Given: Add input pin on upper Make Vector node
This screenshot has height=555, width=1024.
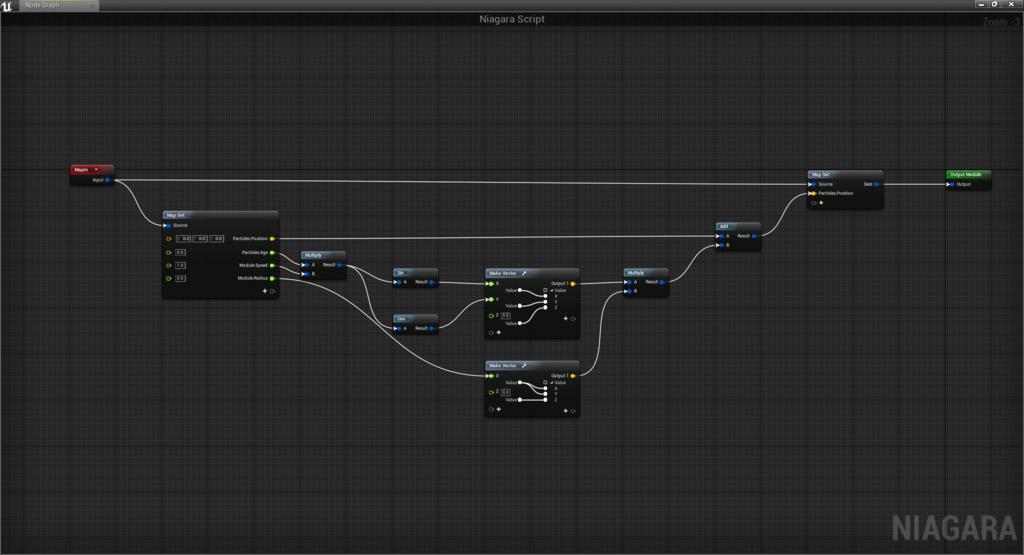Looking at the screenshot, I should 498,332.
